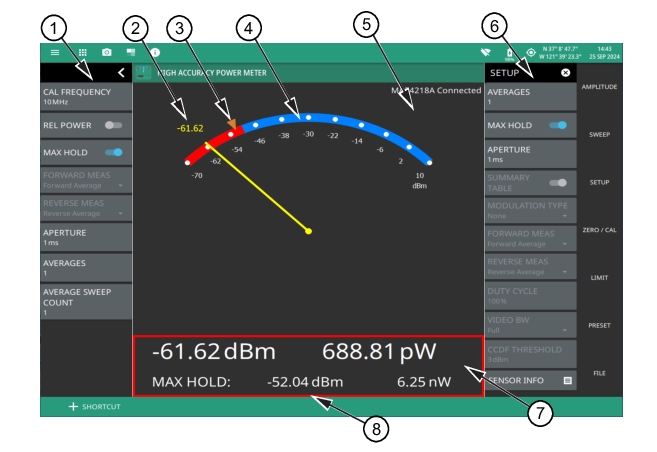Open REVERSE MEAS dropdown in left panel
The height and width of the screenshot is (452, 657).
click(x=85, y=208)
